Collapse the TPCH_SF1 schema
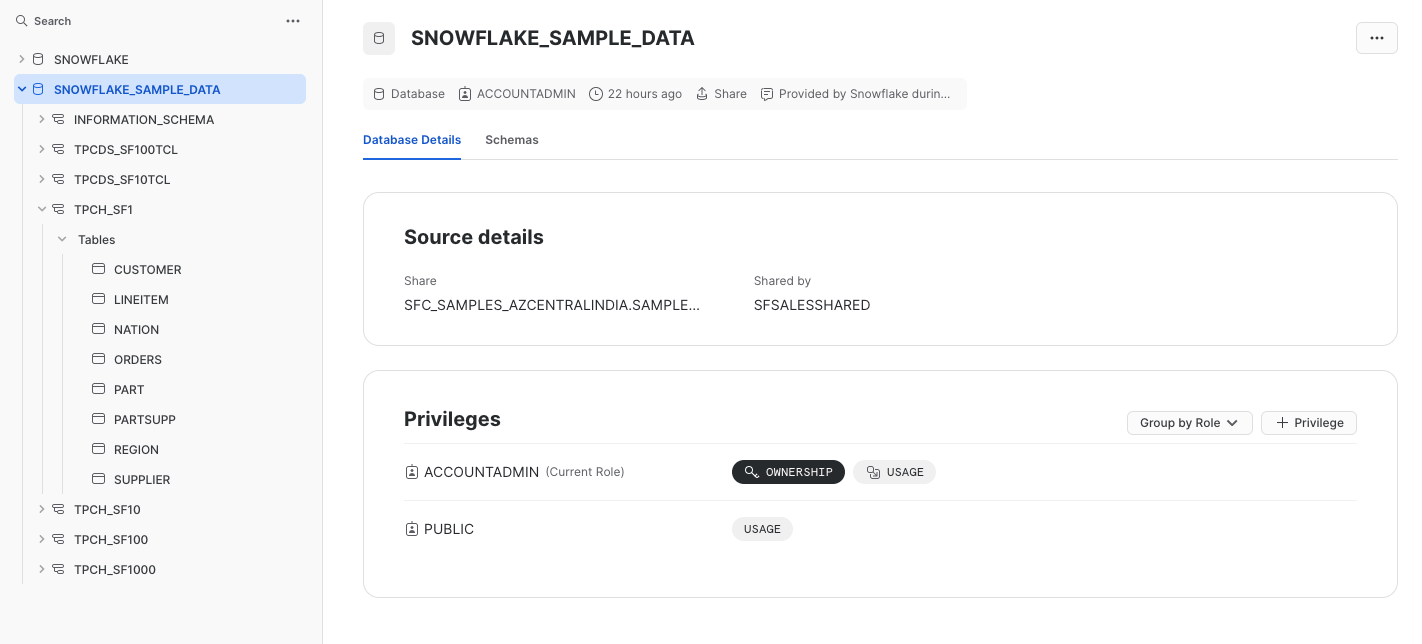The width and height of the screenshot is (1422, 644). coord(42,209)
